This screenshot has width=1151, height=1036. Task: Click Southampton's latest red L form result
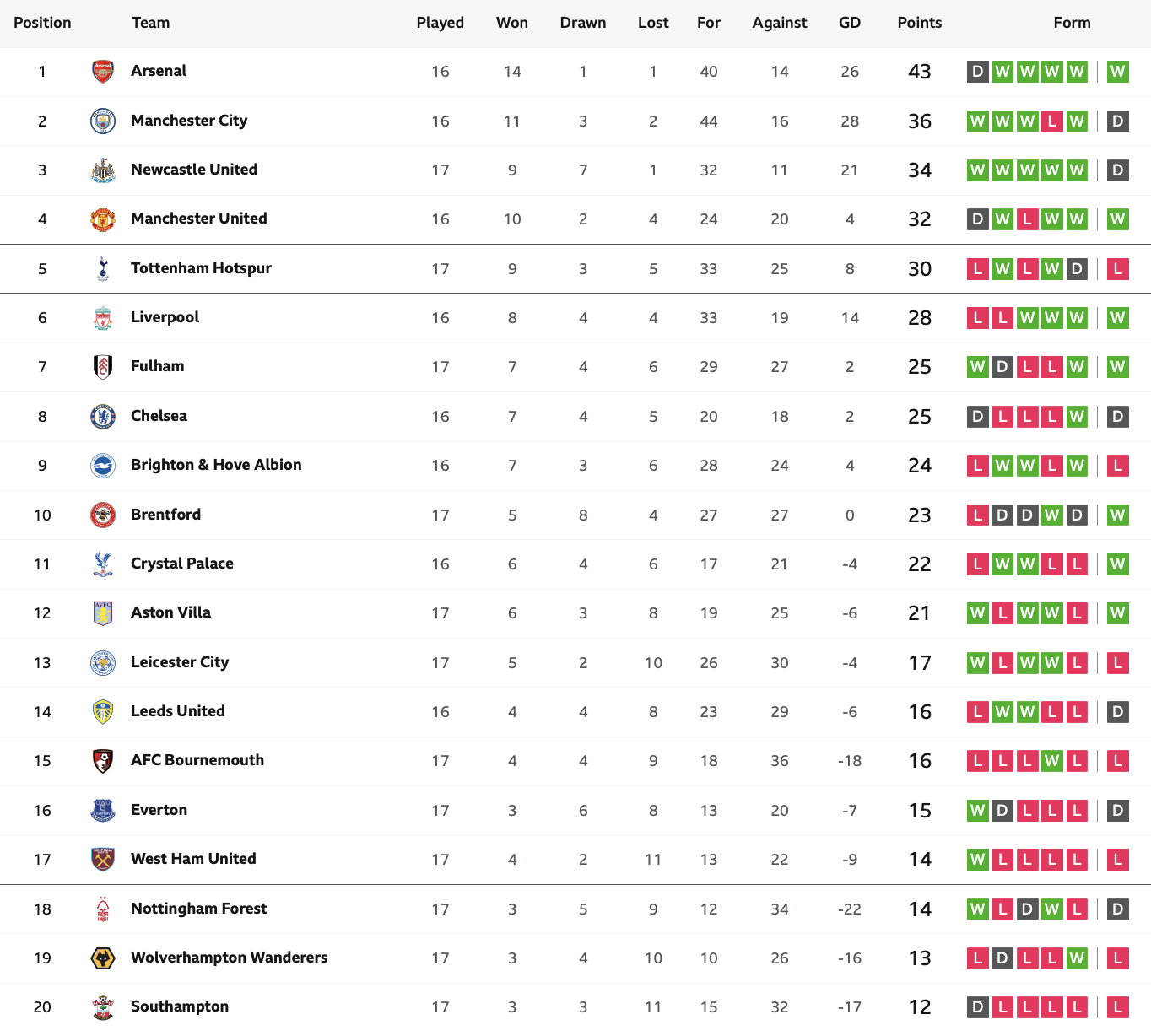[x=1118, y=1006]
